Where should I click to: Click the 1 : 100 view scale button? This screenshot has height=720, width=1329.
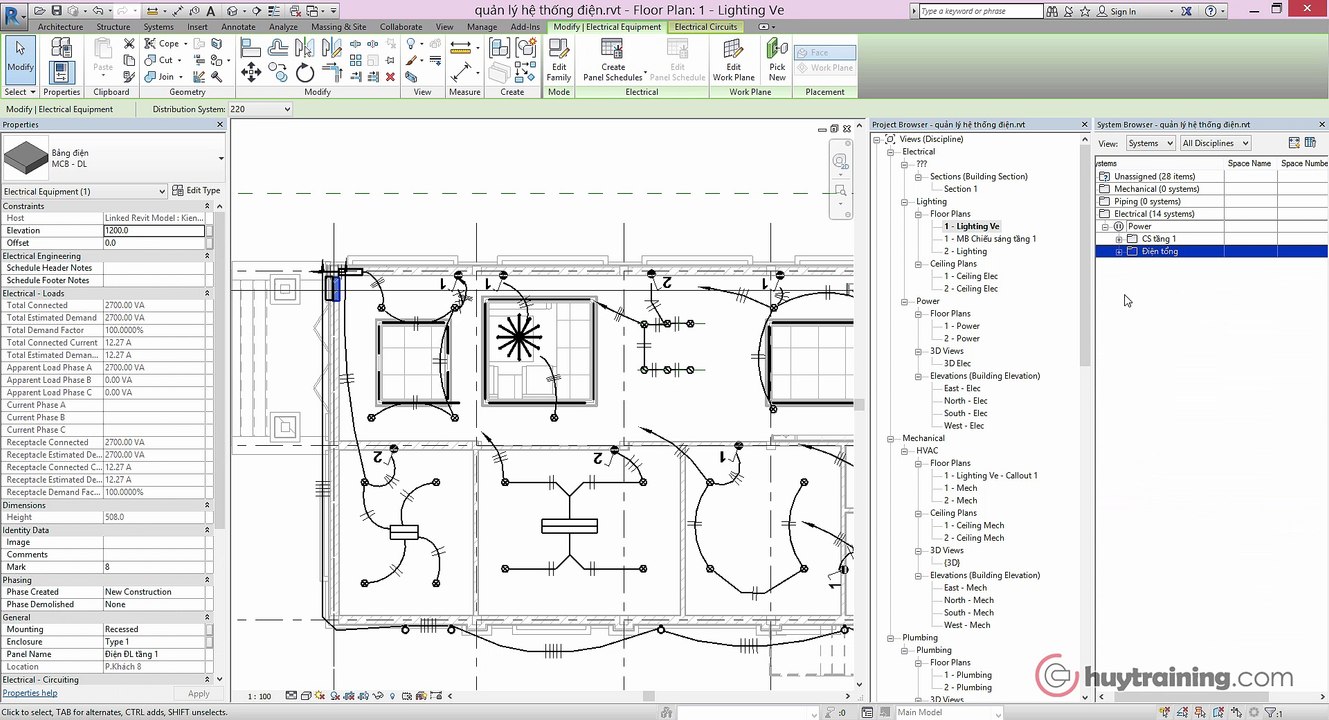[x=259, y=696]
